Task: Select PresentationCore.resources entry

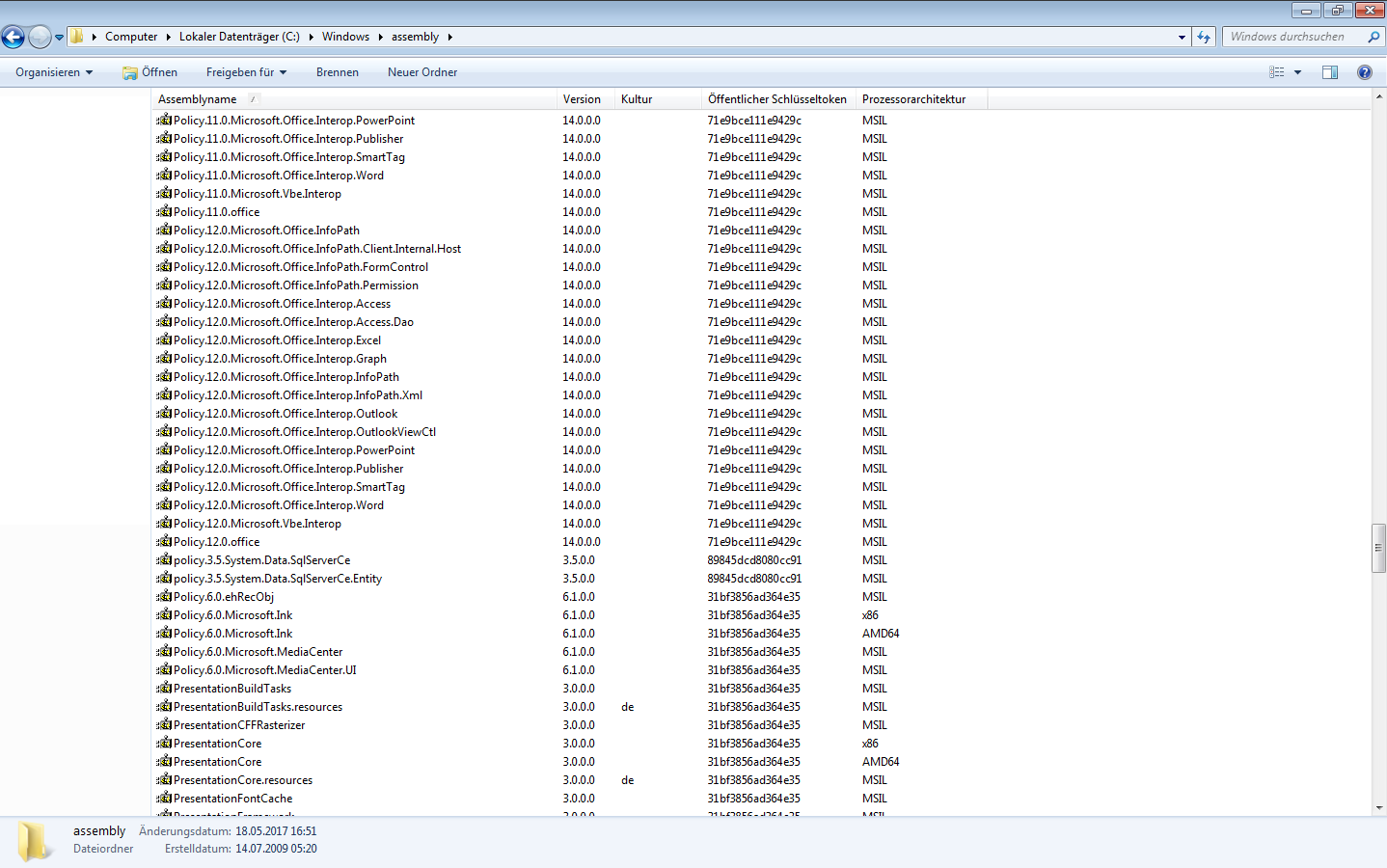Action: point(243,779)
